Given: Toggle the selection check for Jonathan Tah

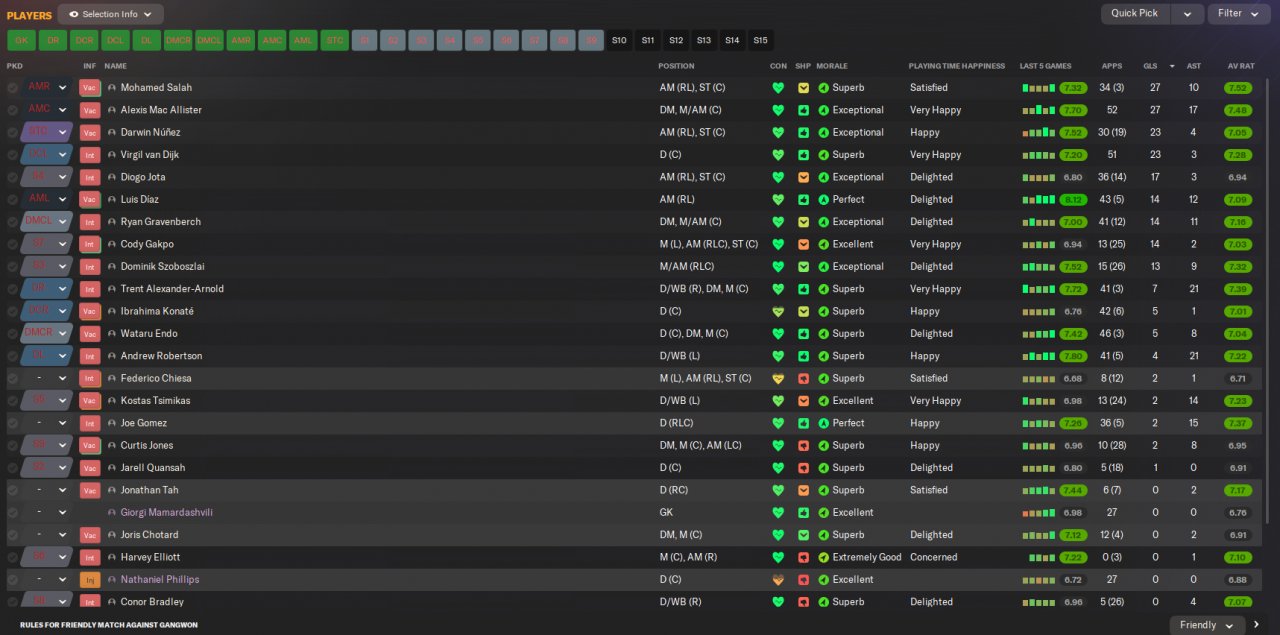Looking at the screenshot, I should pyautogui.click(x=12, y=491).
